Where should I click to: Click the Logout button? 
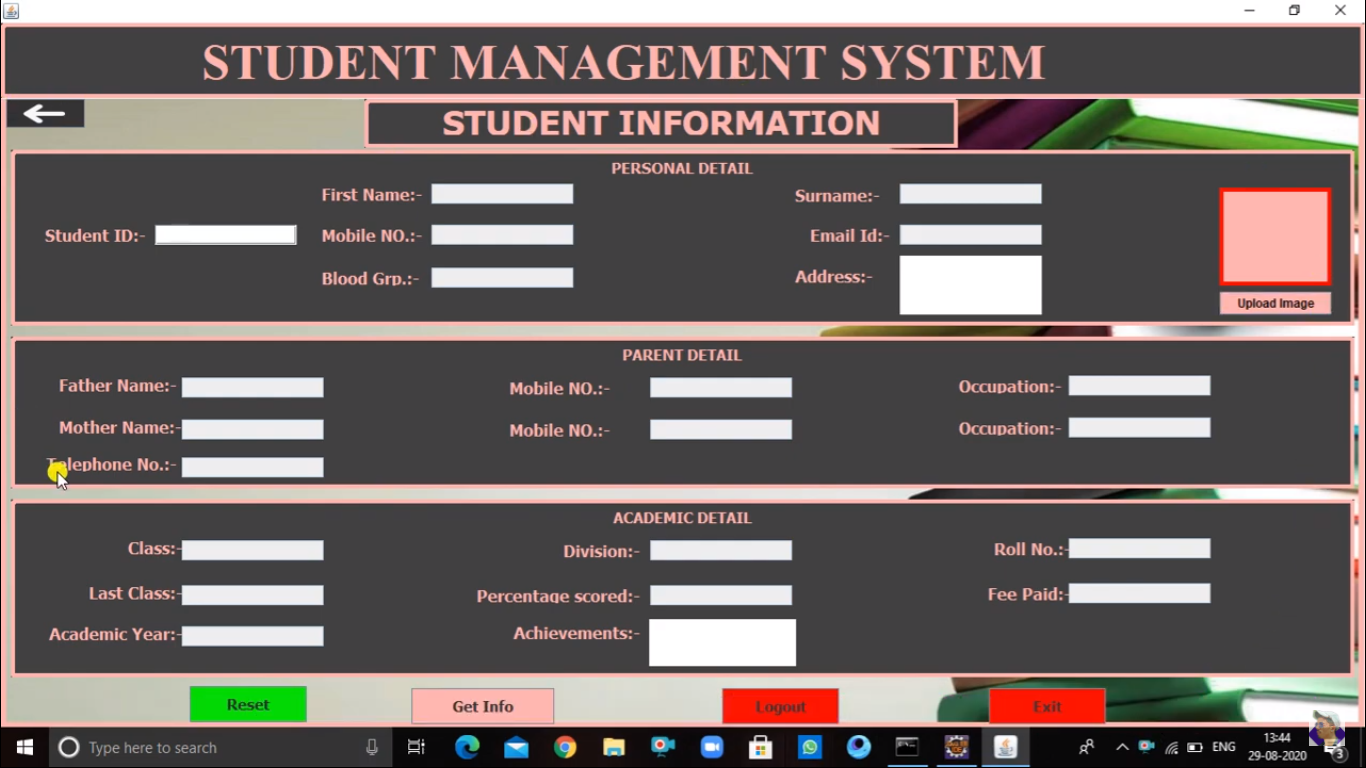(780, 706)
